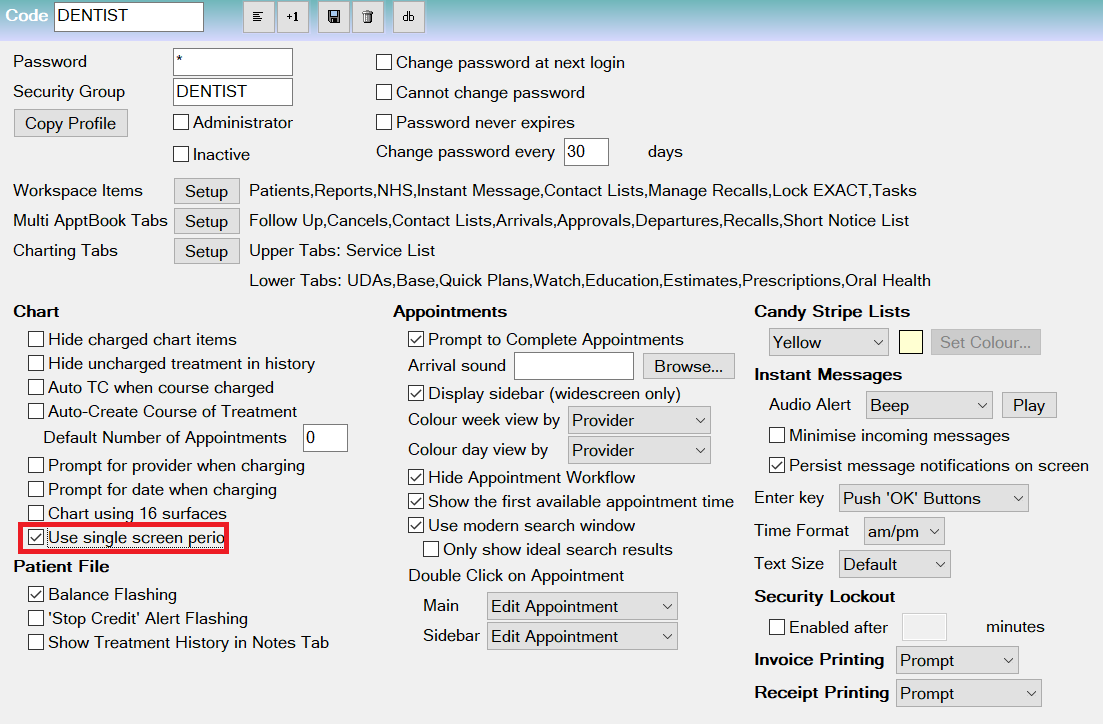1103x724 pixels.
Task: Enable Password never expires option
Action: 384,122
